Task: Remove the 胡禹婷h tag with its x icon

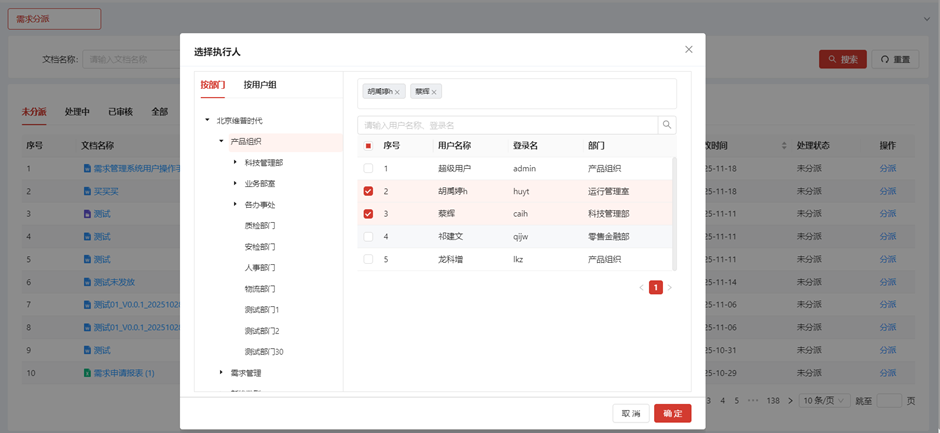Action: click(x=397, y=92)
